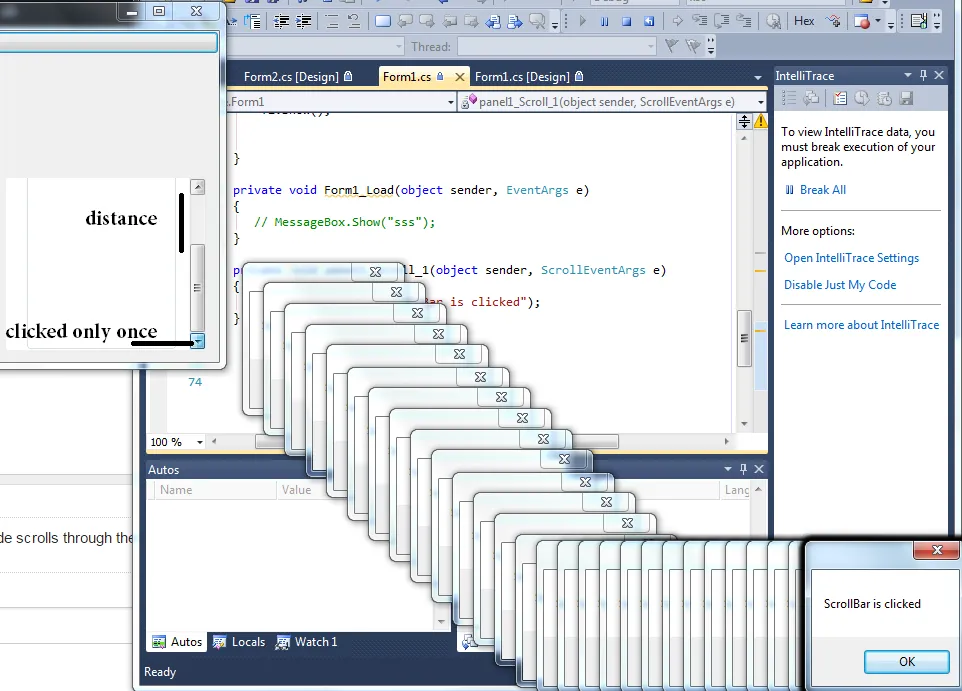Pin the IntelliTrace panel with the pushpin icon
The width and height of the screenshot is (962, 691).
(923, 75)
